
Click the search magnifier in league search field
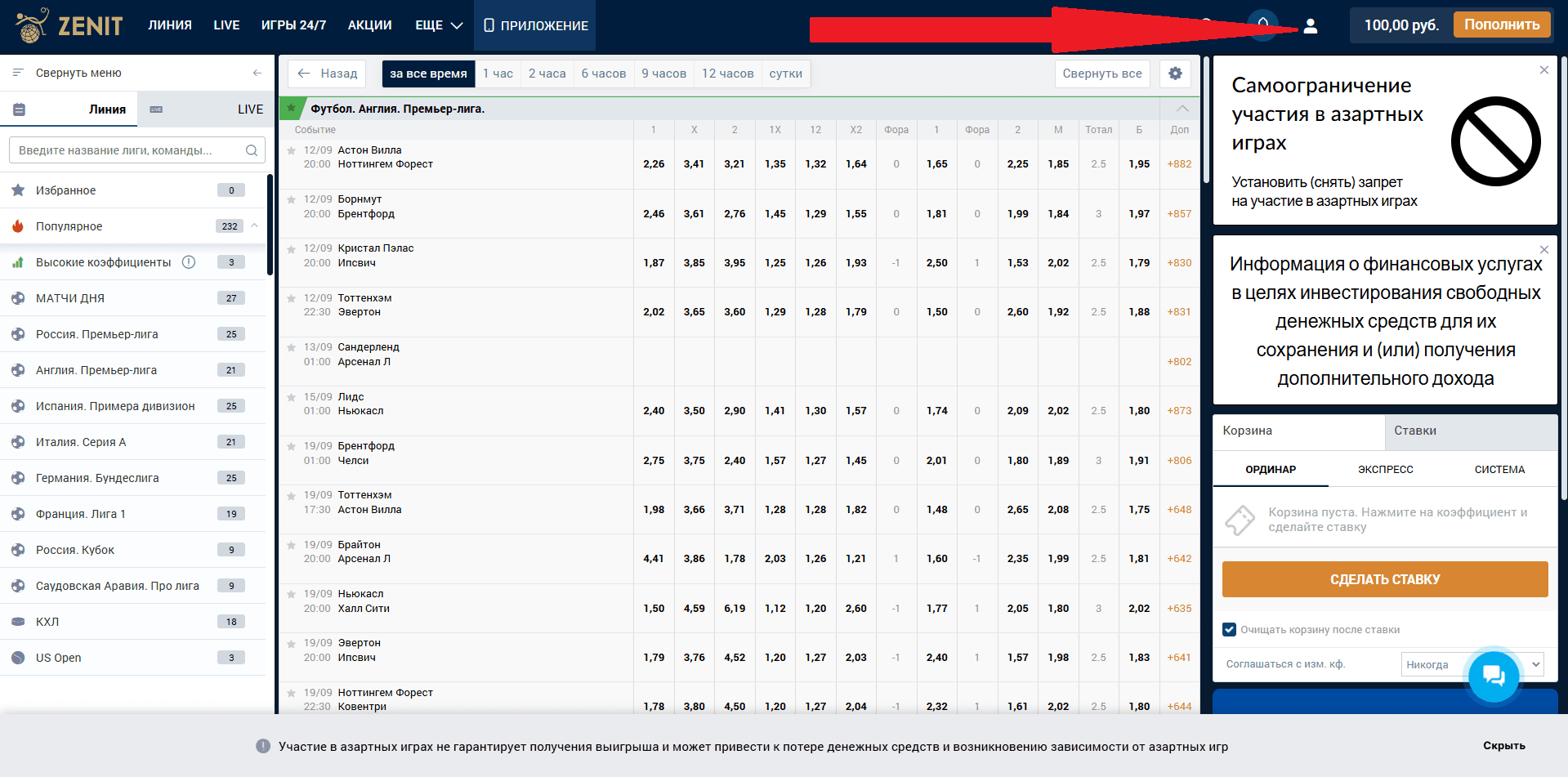252,150
